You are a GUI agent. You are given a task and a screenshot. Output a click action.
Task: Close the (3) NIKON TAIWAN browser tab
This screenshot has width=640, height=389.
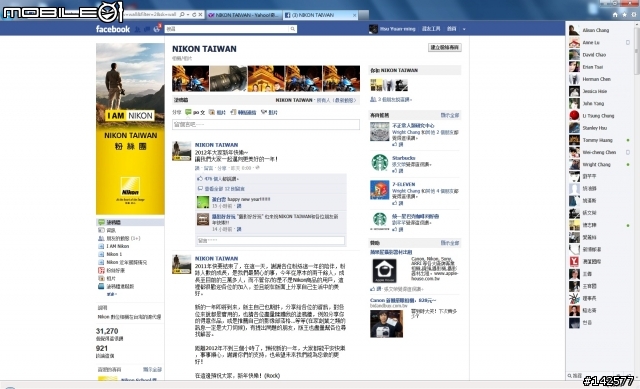click(x=354, y=15)
